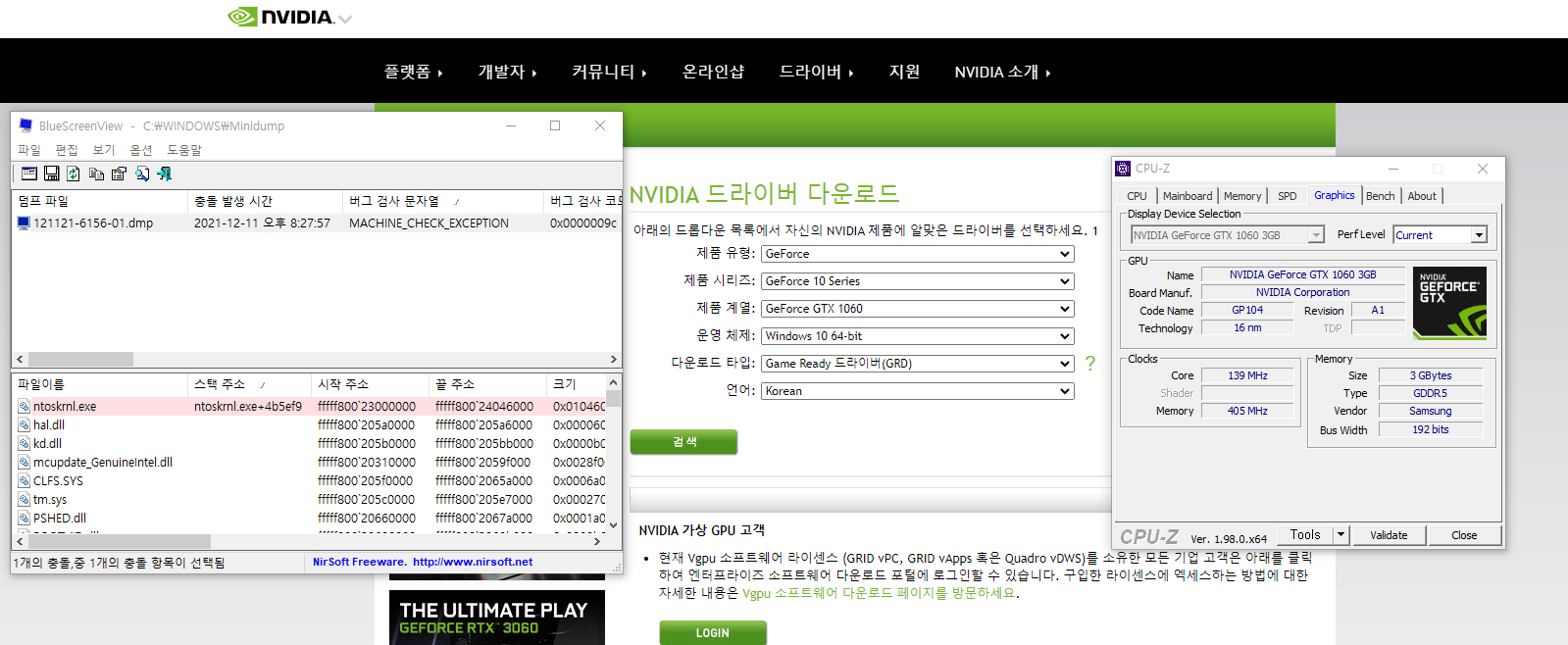1568x645 pixels.
Task: Click the 121121-6156-01.dmp dump file icon
Action: point(24,223)
